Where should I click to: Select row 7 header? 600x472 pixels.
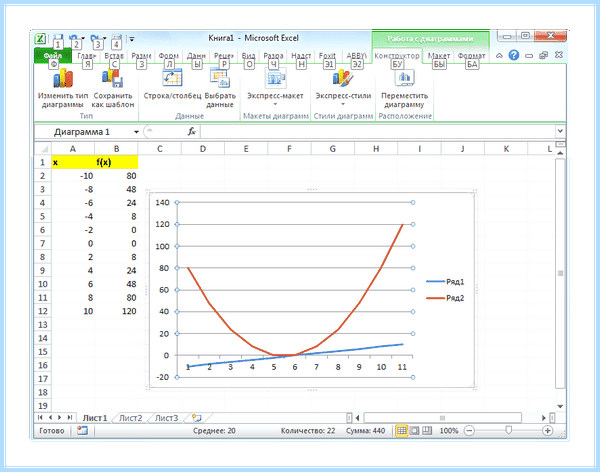pos(43,243)
